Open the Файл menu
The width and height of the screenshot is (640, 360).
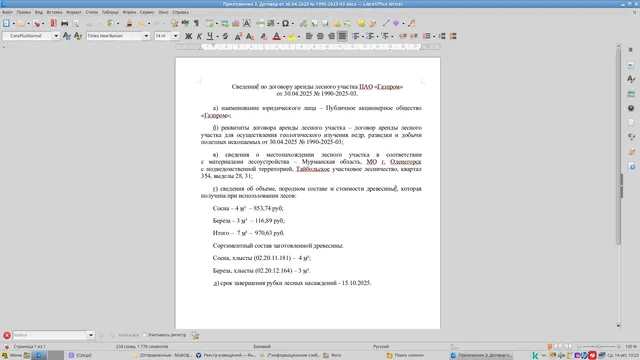7,12
